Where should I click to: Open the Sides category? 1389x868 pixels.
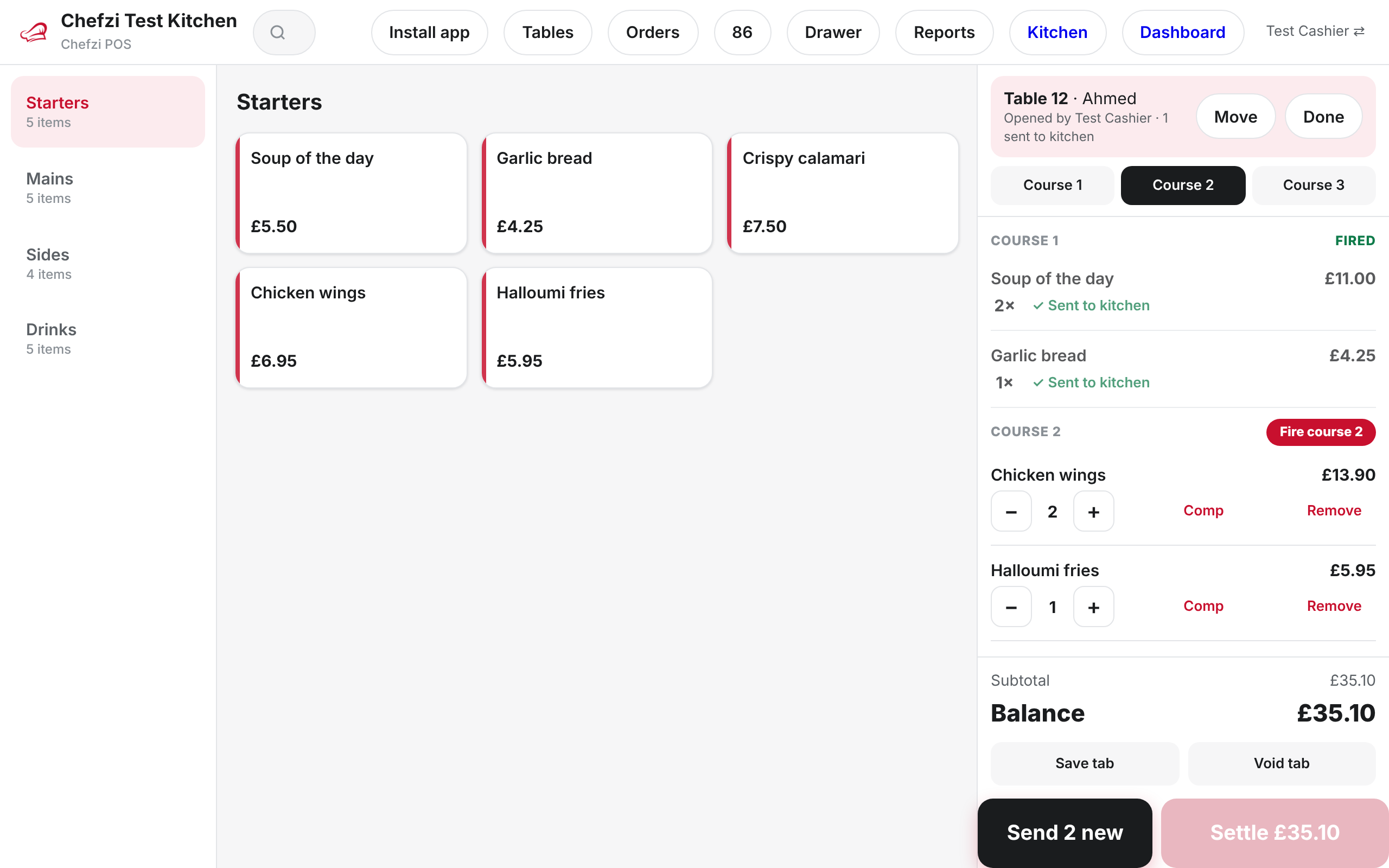108,263
